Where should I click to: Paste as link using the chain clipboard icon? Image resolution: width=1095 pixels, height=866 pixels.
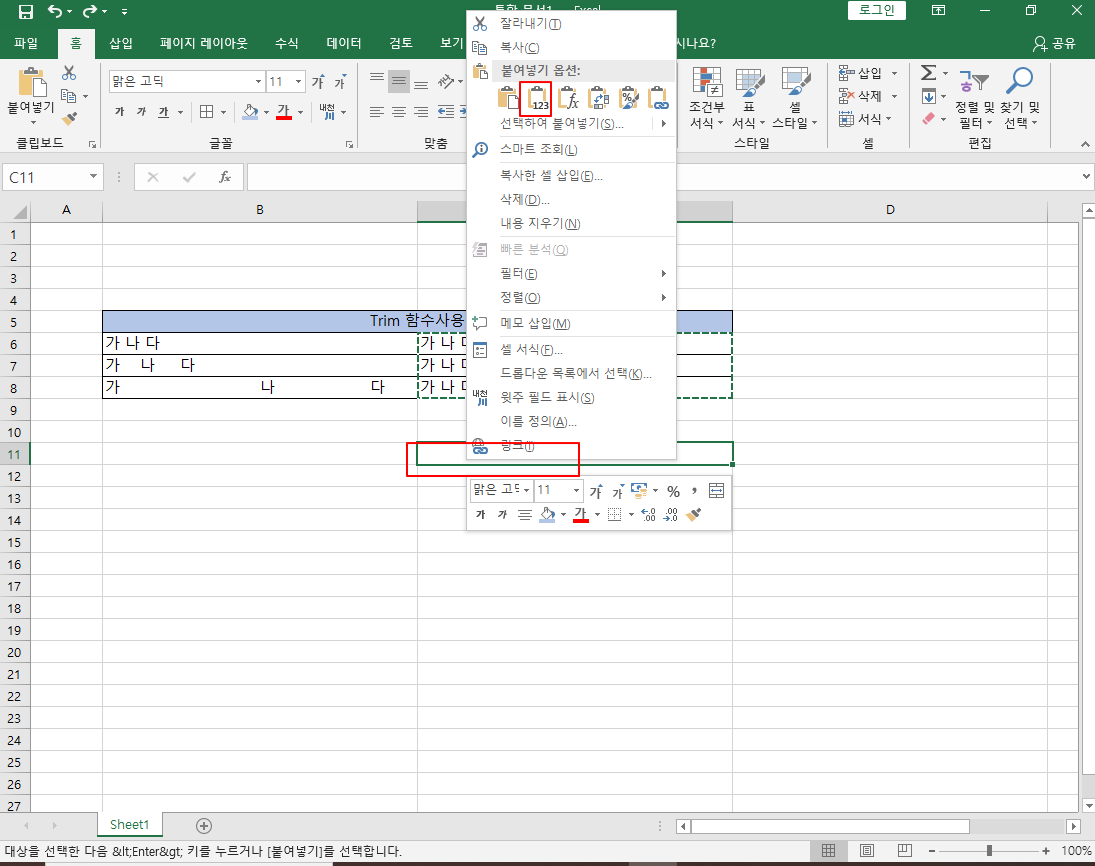pyautogui.click(x=659, y=98)
